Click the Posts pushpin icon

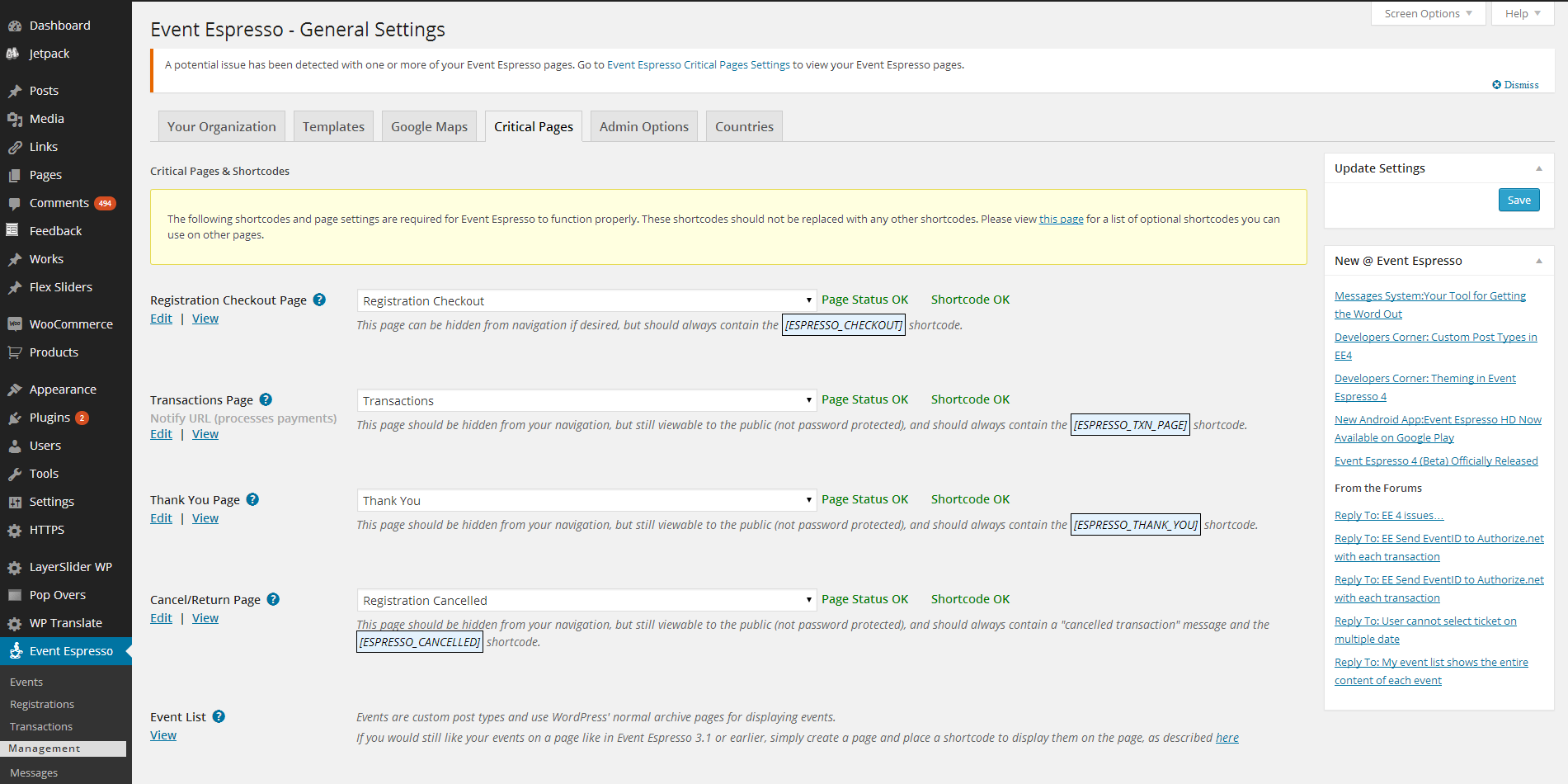14,91
